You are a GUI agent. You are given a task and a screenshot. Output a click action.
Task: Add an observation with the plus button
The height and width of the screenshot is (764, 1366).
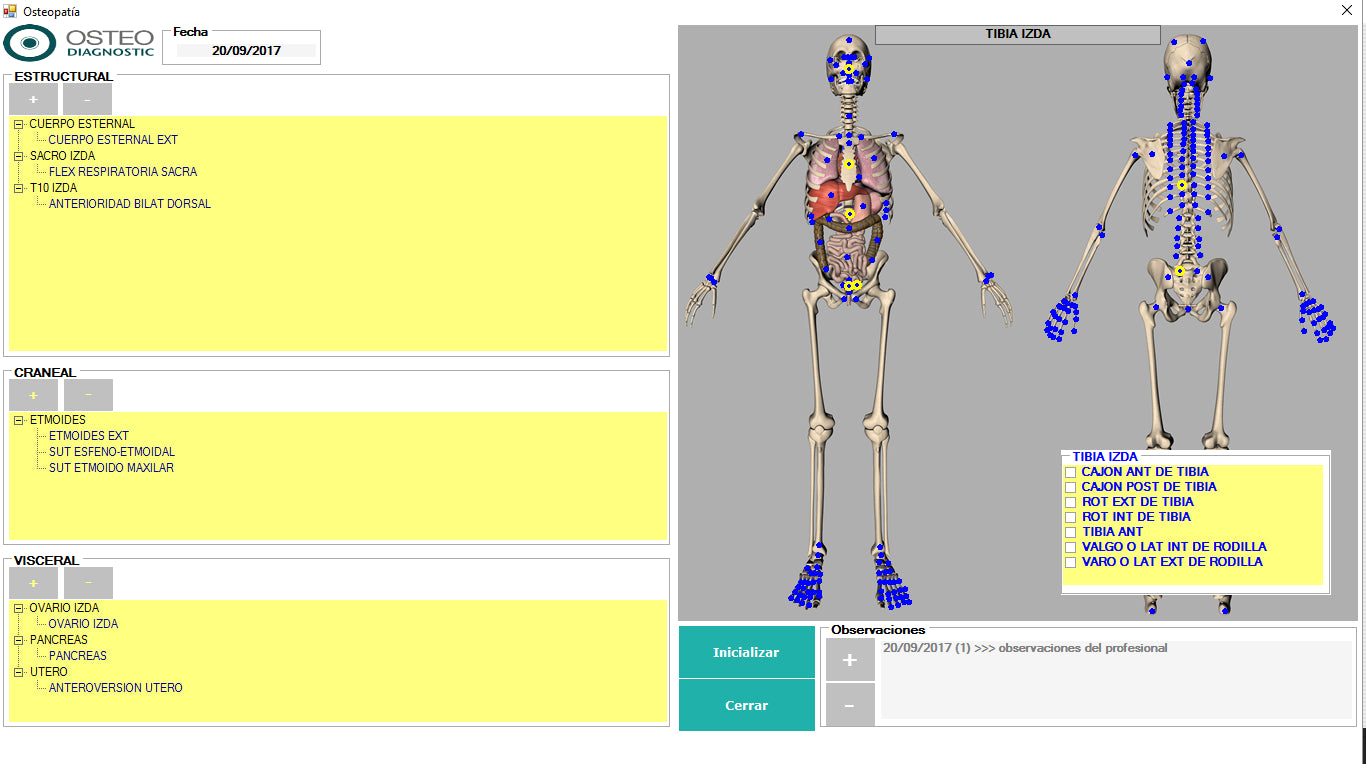[x=850, y=660]
